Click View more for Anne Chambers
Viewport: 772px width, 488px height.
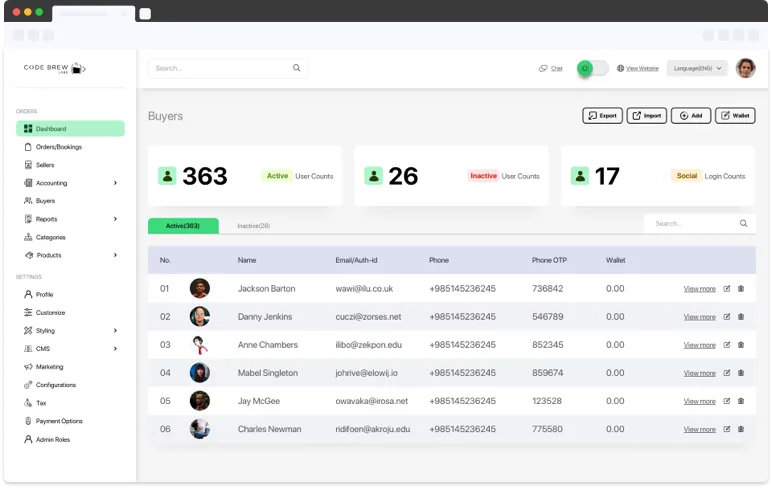699,345
